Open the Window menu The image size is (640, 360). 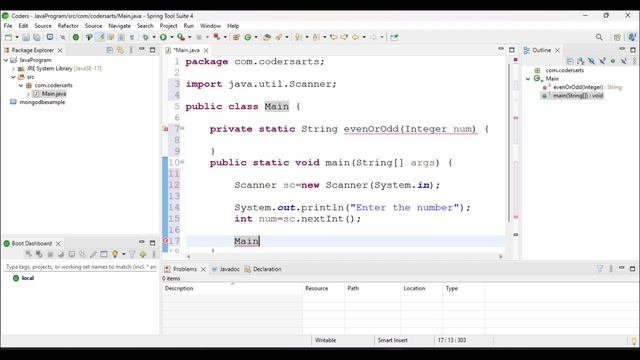coord(210,26)
